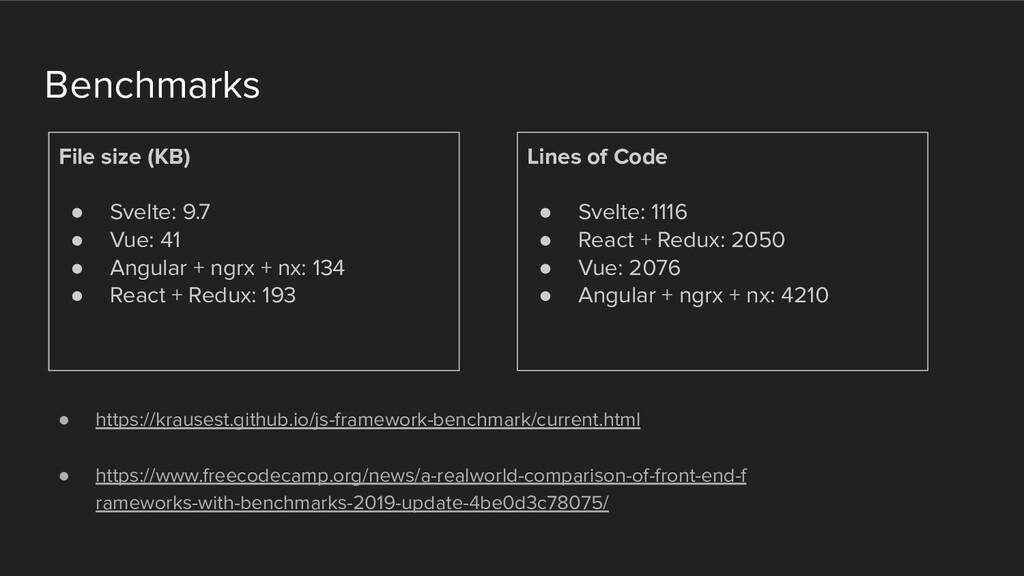Image resolution: width=1024 pixels, height=576 pixels.
Task: Click the bullet beside the freecodecamp link
Action: tap(64, 476)
